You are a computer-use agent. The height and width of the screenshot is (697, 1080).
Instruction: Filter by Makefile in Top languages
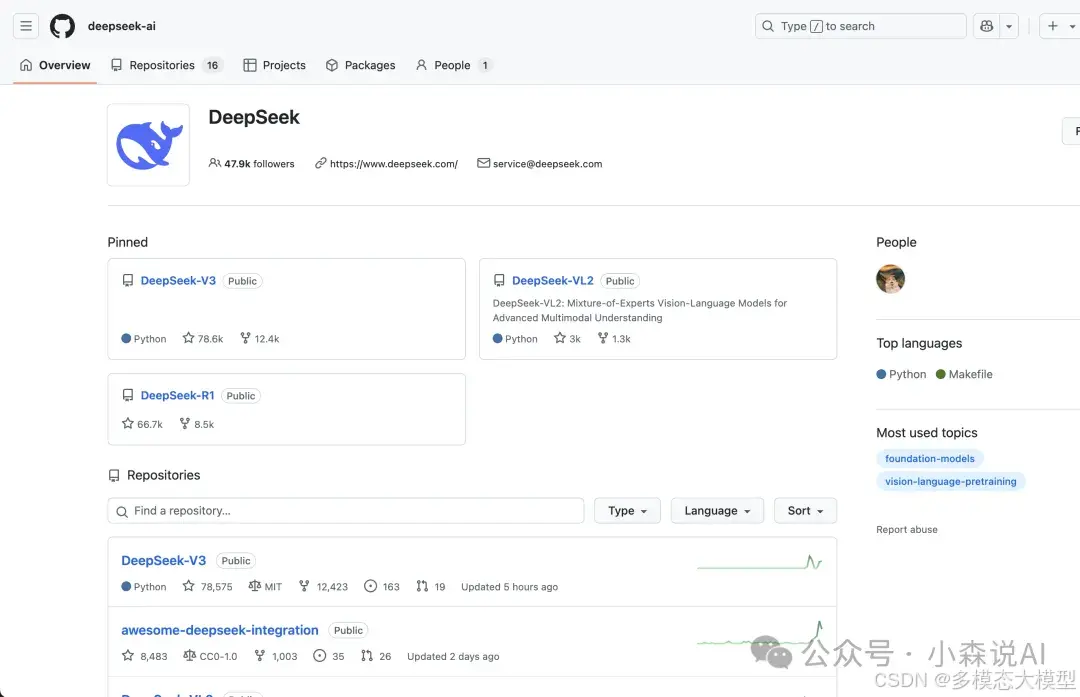click(964, 375)
